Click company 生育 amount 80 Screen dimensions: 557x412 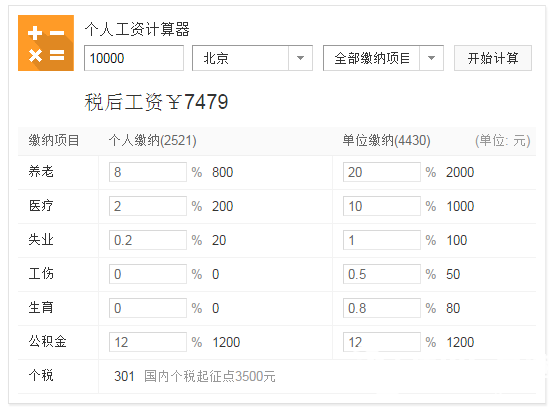click(x=453, y=308)
